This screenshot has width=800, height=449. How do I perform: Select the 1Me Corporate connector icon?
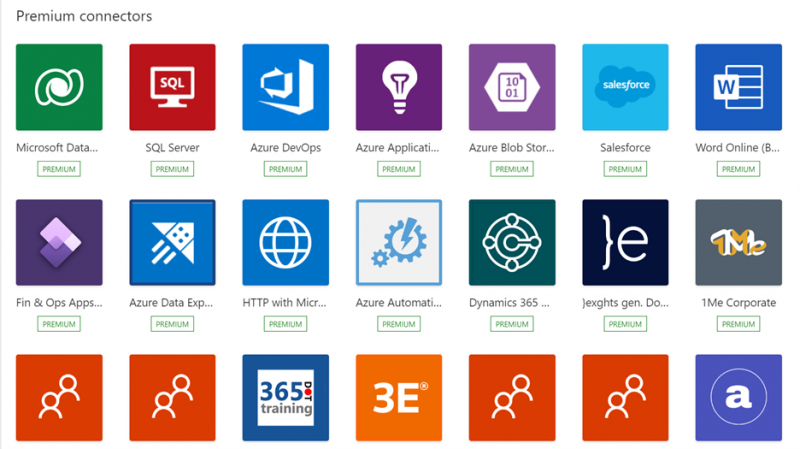coord(738,242)
